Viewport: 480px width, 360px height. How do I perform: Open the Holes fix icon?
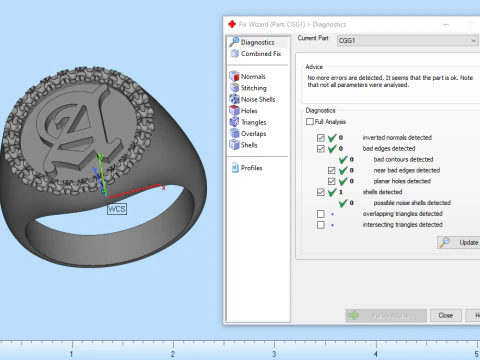coord(234,110)
